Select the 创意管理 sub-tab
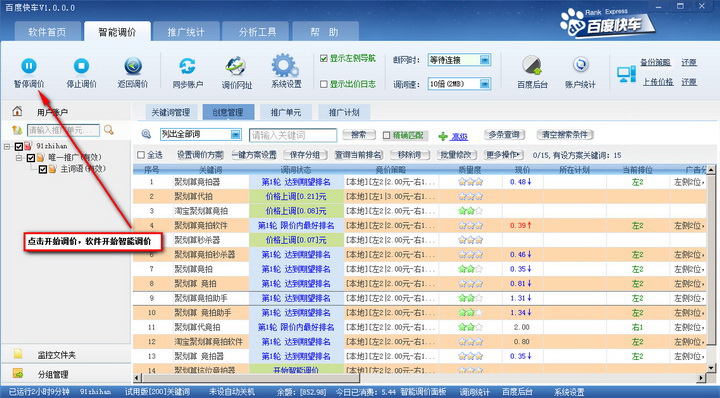 (228, 112)
